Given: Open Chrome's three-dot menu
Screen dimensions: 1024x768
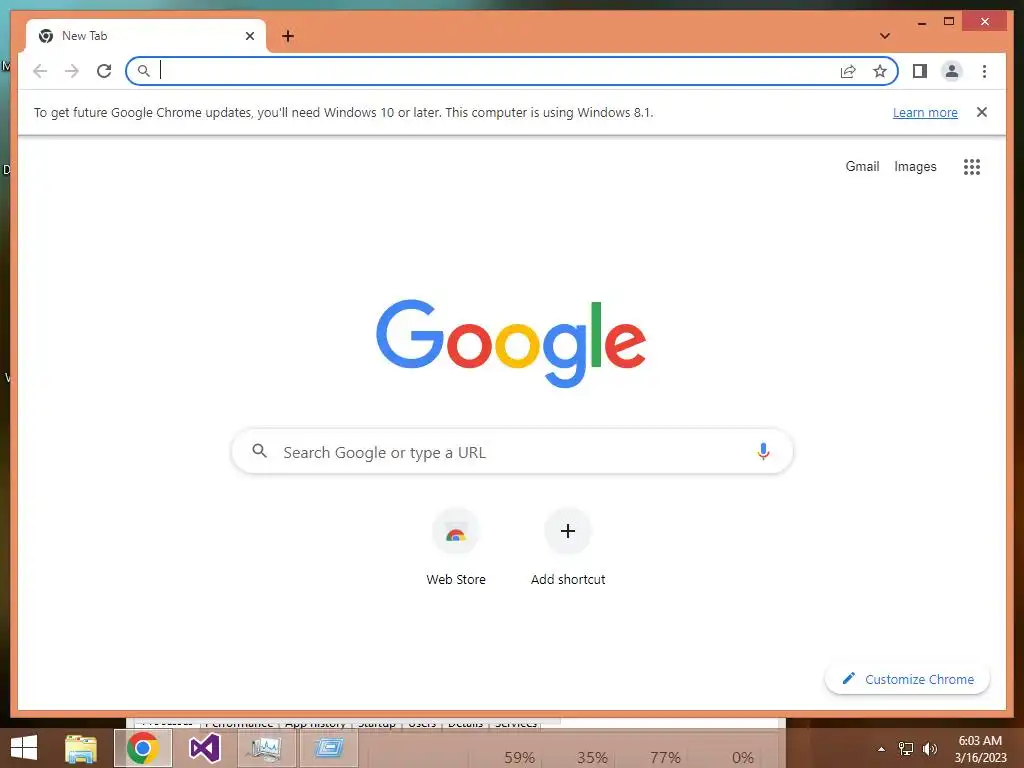Looking at the screenshot, I should (x=984, y=71).
